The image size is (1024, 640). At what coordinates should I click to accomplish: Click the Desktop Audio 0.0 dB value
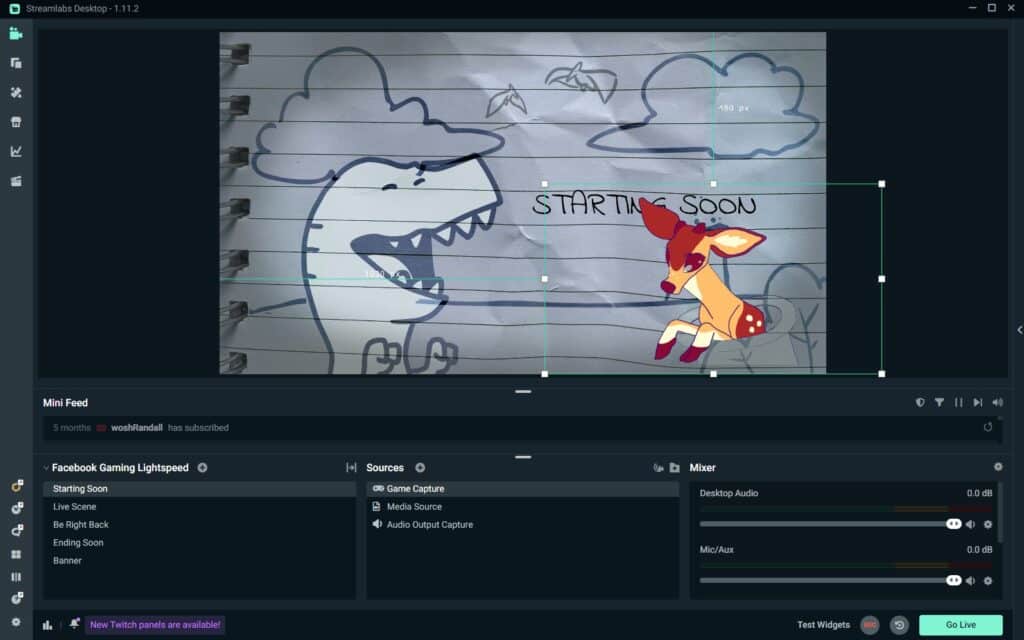click(980, 493)
